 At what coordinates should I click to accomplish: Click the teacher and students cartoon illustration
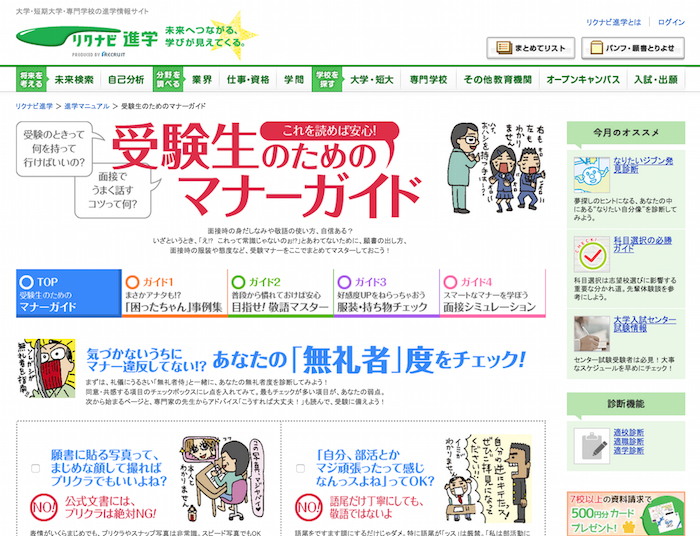tap(496, 168)
